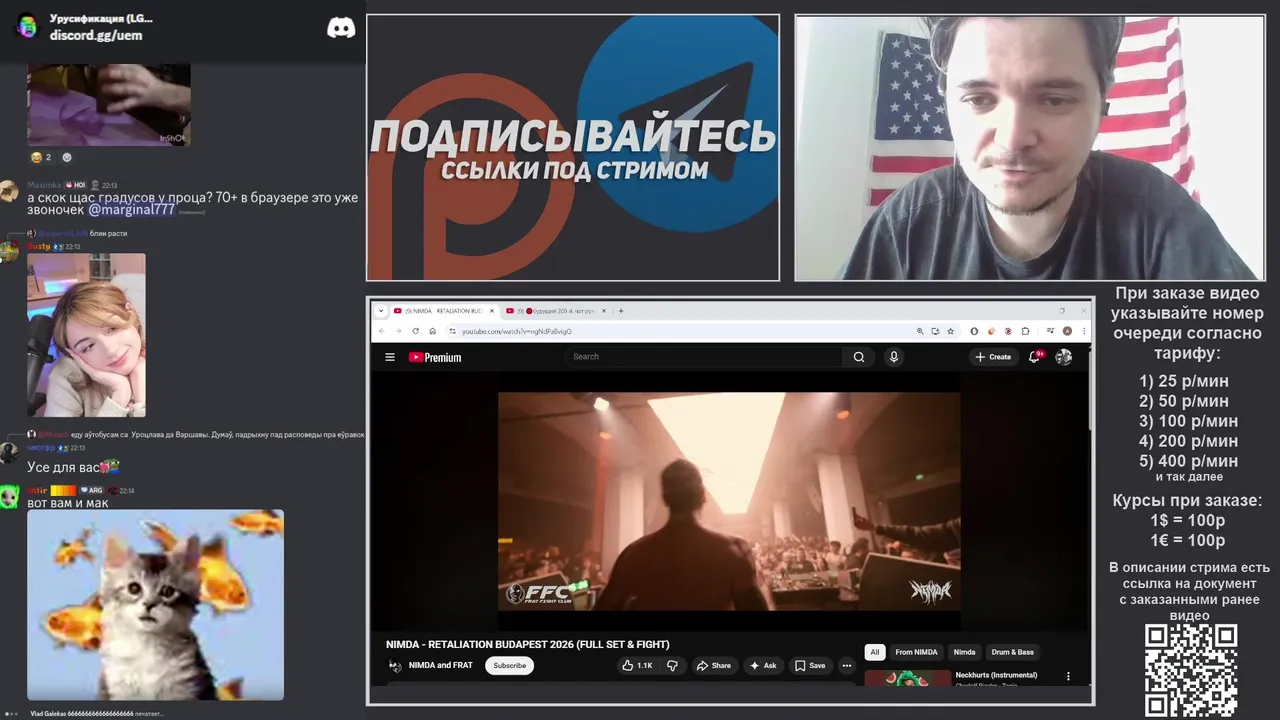Like the video with thumbs up
Screen dimensions: 1280x720
pos(636,665)
